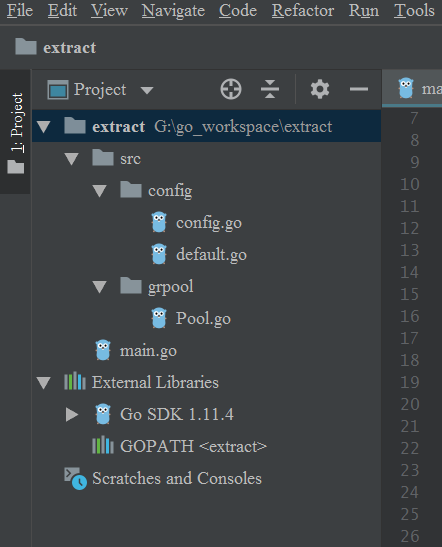The height and width of the screenshot is (547, 442).
Task: Click the config.go gopher icon
Action: click(x=159, y=222)
